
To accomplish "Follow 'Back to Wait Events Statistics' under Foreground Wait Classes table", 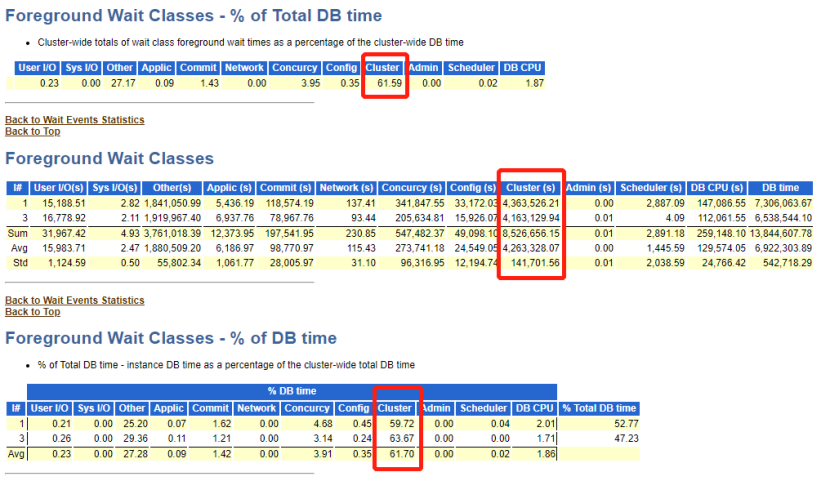I will tap(75, 300).
